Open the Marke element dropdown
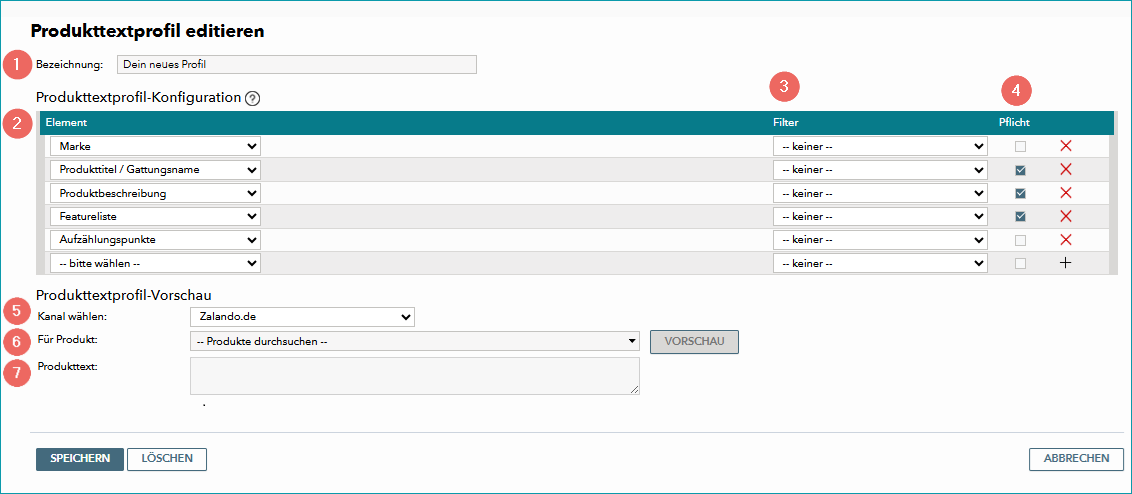1132x494 pixels. point(155,147)
